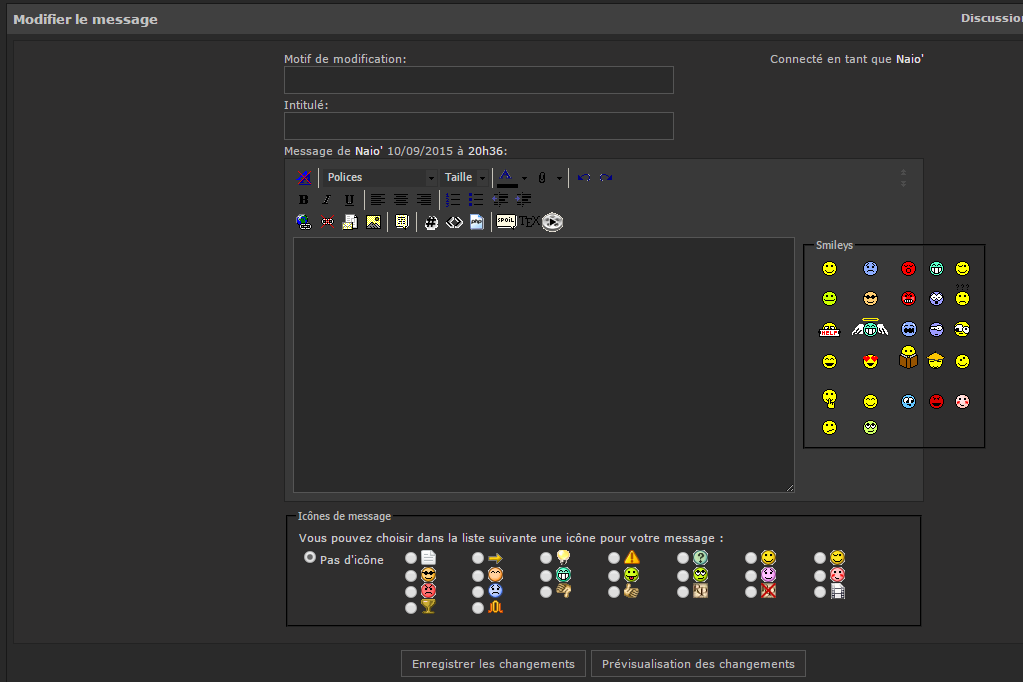Select the thumbs down message icon radio
Screen dimensions: 1023x682
(x=545, y=592)
